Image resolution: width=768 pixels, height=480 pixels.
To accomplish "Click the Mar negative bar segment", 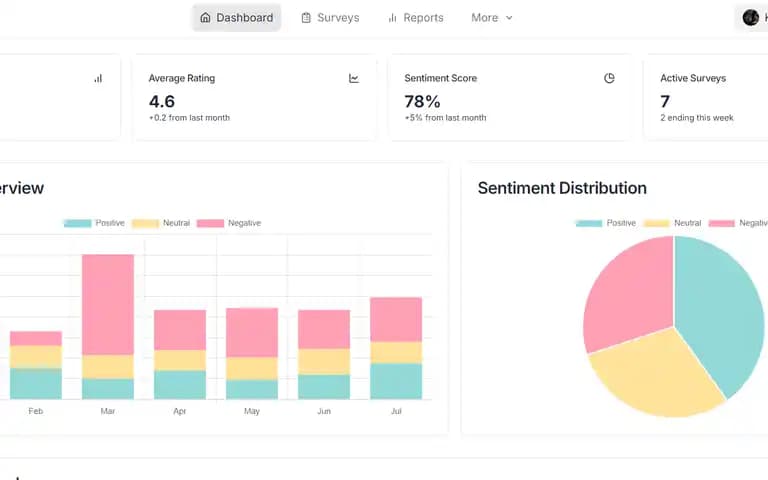I will [108, 304].
